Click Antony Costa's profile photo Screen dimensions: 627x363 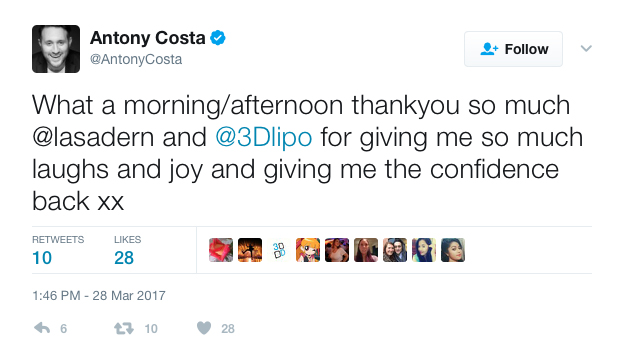(56, 49)
